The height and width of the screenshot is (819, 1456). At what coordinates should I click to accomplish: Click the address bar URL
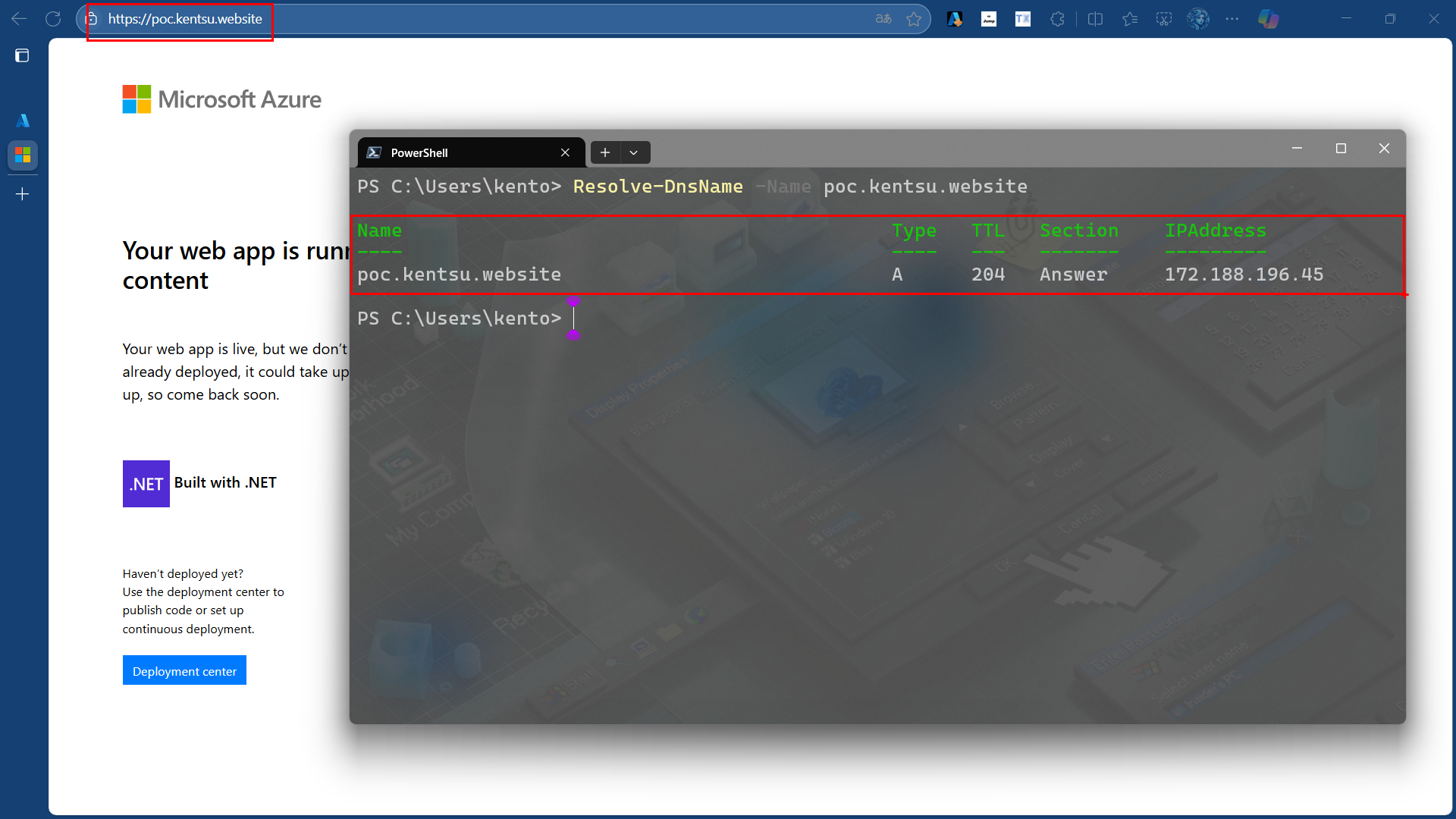[x=185, y=19]
